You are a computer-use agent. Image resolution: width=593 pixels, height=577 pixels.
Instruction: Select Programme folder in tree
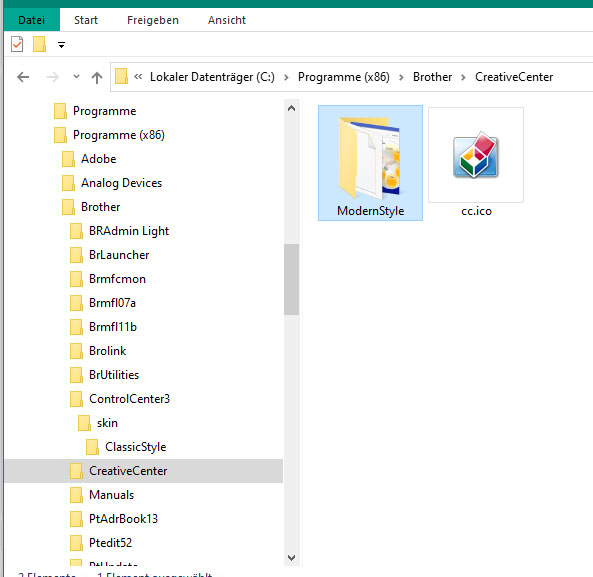(104, 111)
